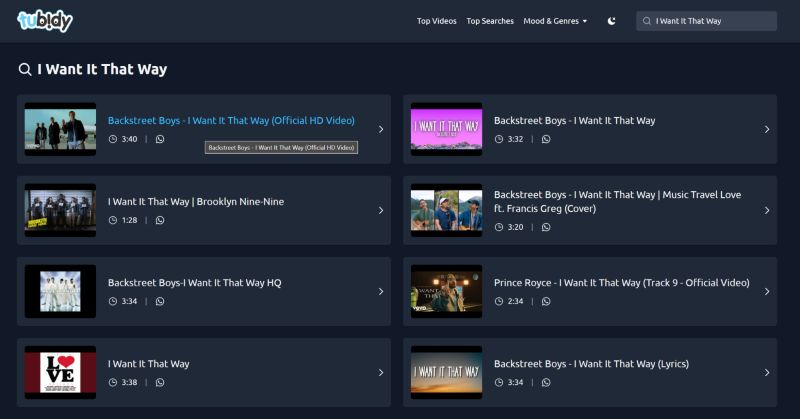The width and height of the screenshot is (800, 419).
Task: Share Music Travel Love cover via WhatsApp
Action: coord(546,227)
